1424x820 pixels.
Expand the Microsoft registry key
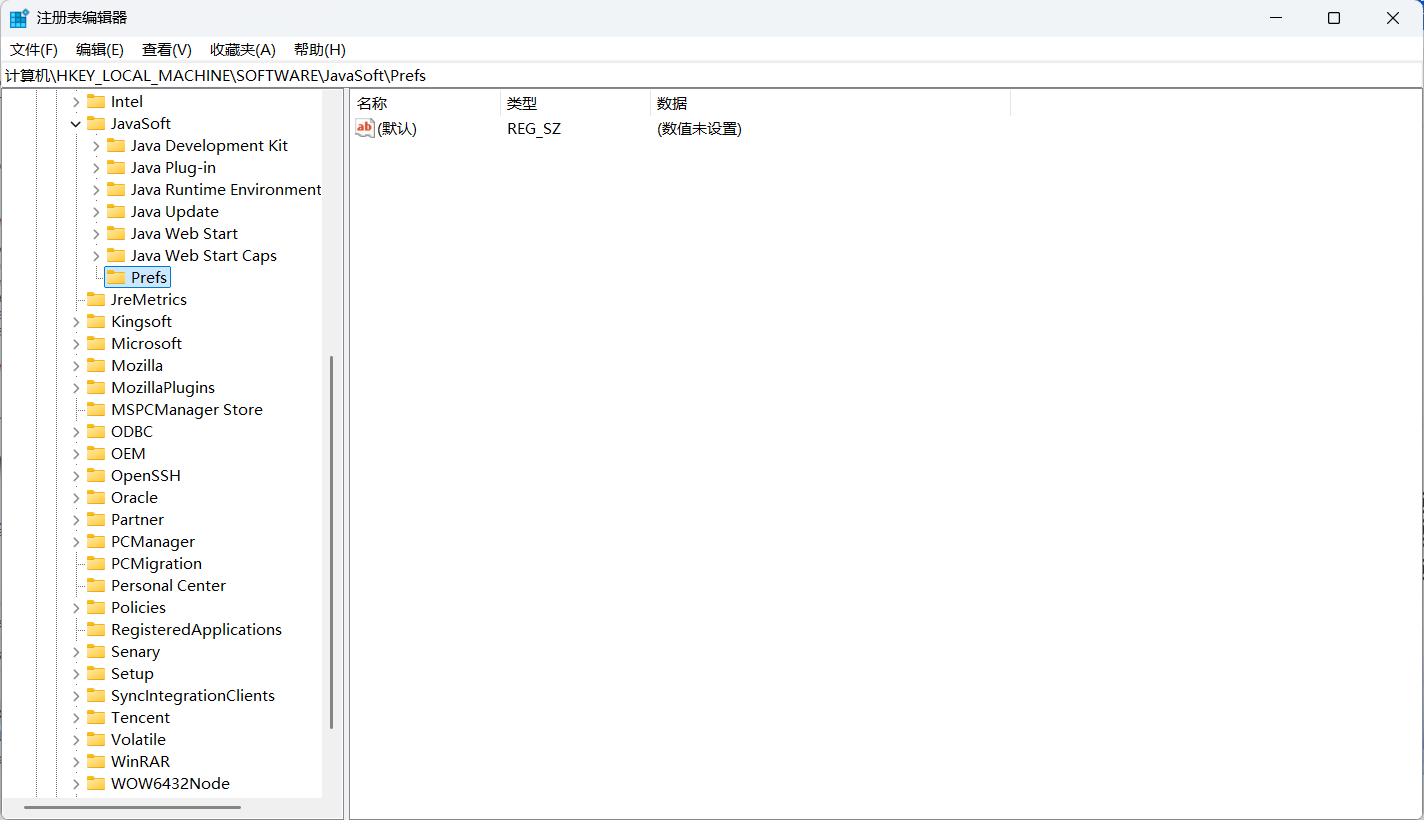(76, 343)
